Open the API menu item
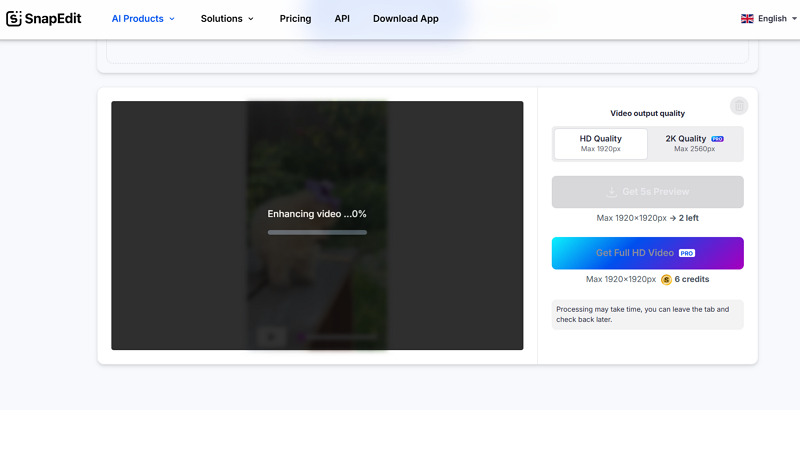The image size is (800, 449). [342, 19]
